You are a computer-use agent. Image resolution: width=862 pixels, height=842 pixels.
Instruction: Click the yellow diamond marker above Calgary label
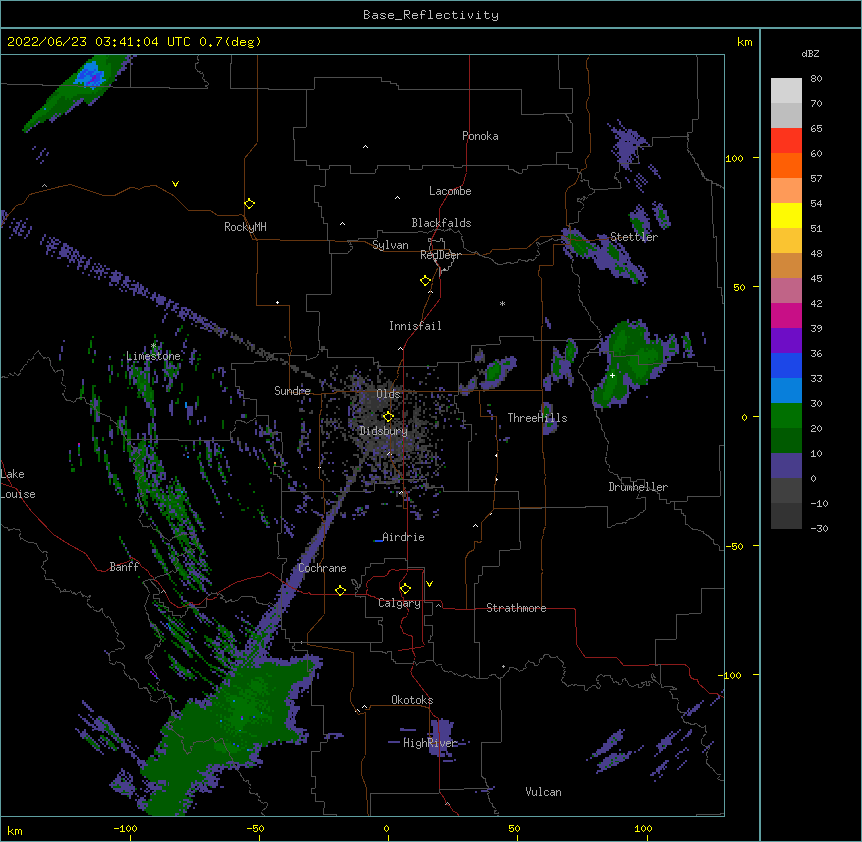[405, 589]
